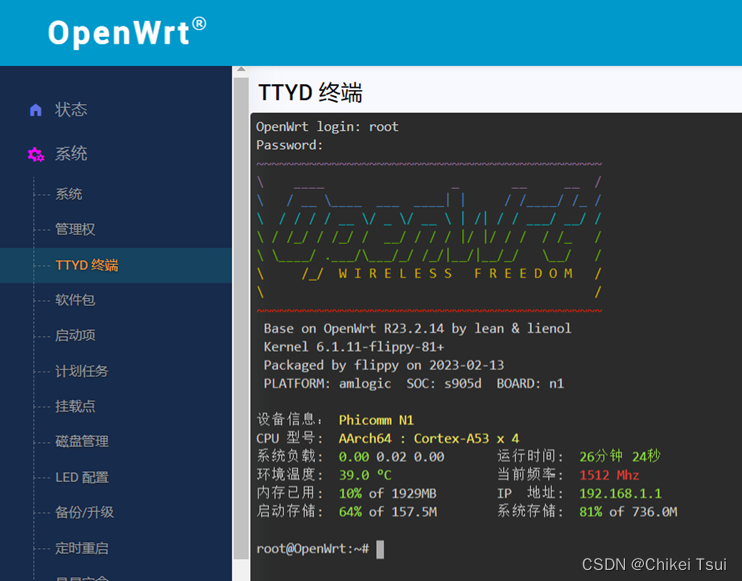The width and height of the screenshot is (742, 581).
Task: Open 挂载点 in the sidebar
Action: [75, 406]
